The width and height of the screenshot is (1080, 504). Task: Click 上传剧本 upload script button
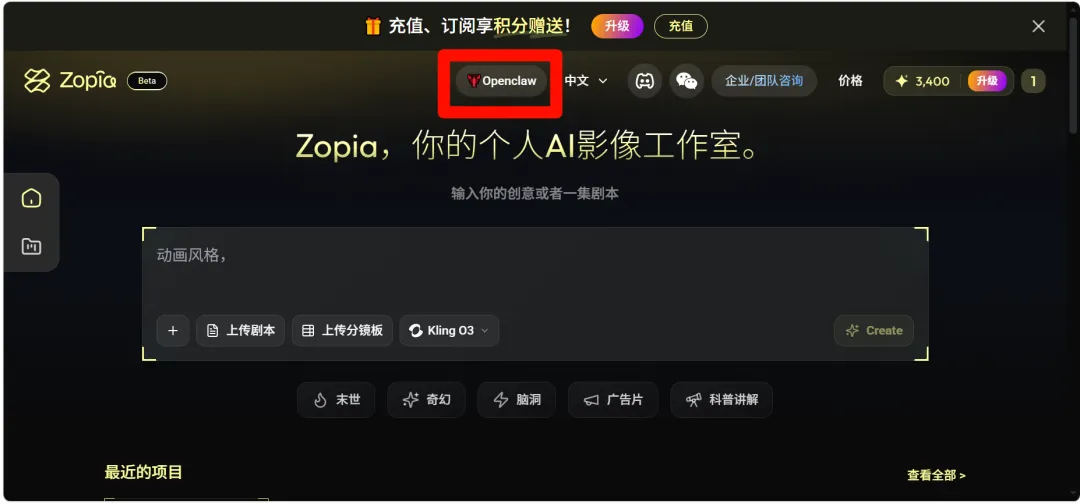tap(241, 330)
